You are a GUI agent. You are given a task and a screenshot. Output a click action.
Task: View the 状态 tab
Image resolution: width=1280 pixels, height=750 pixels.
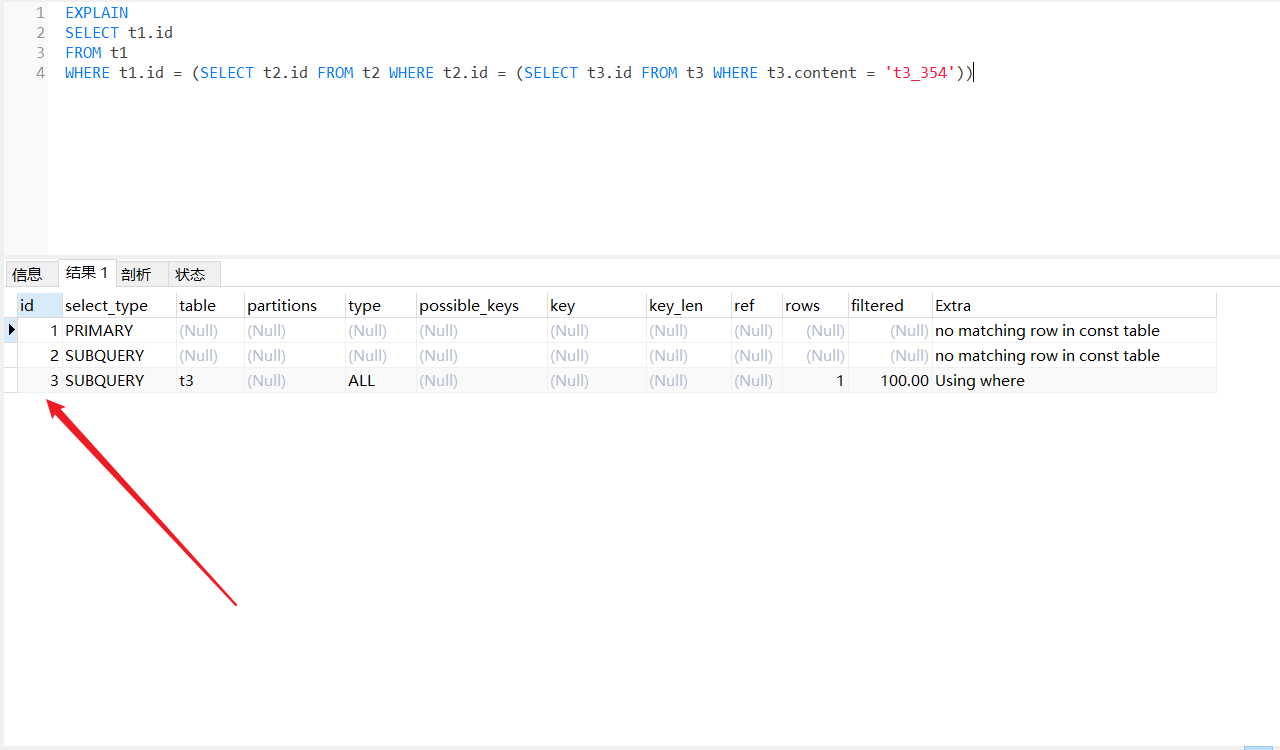pos(192,273)
